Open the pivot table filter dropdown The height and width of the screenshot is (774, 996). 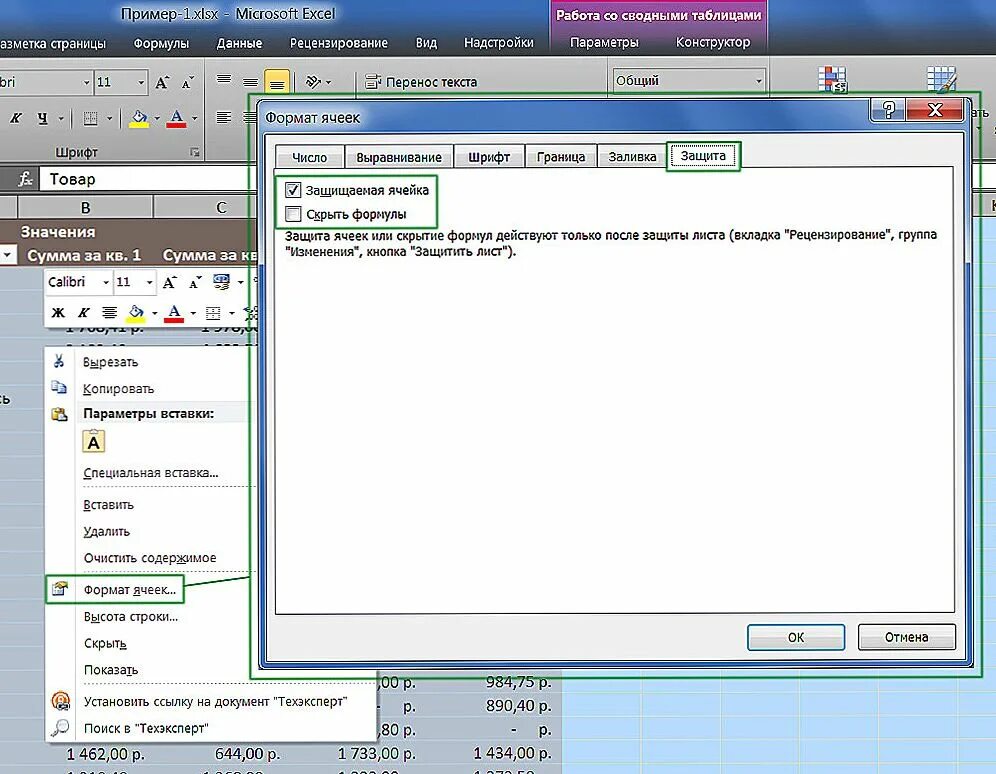[x=8, y=255]
